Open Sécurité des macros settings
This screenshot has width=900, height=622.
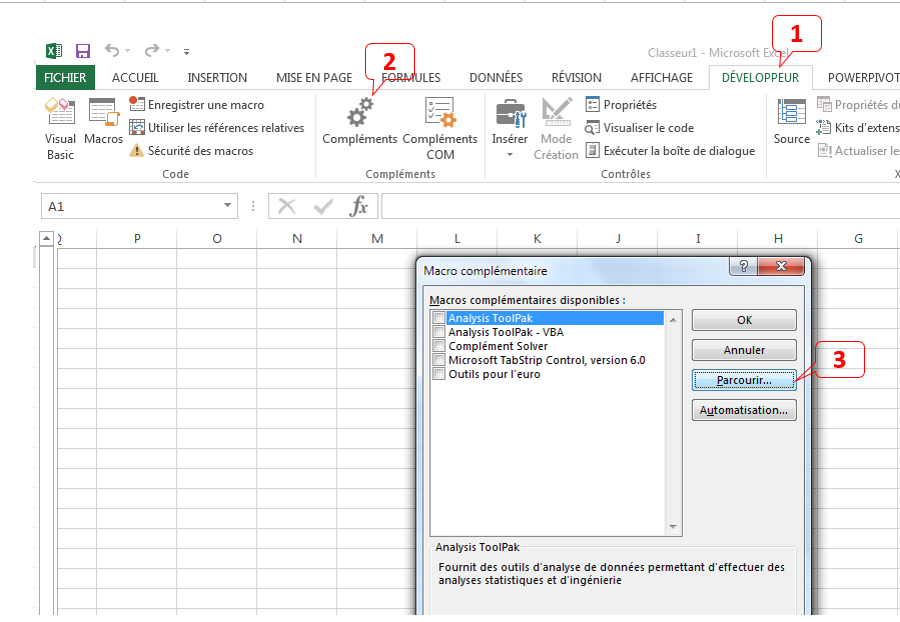[x=191, y=150]
